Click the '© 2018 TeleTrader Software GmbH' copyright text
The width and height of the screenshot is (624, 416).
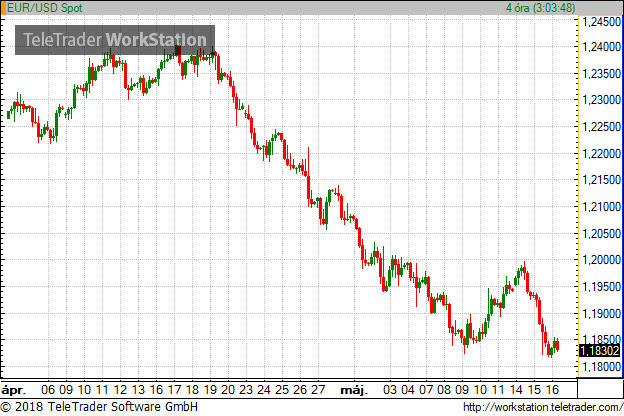click(99, 407)
